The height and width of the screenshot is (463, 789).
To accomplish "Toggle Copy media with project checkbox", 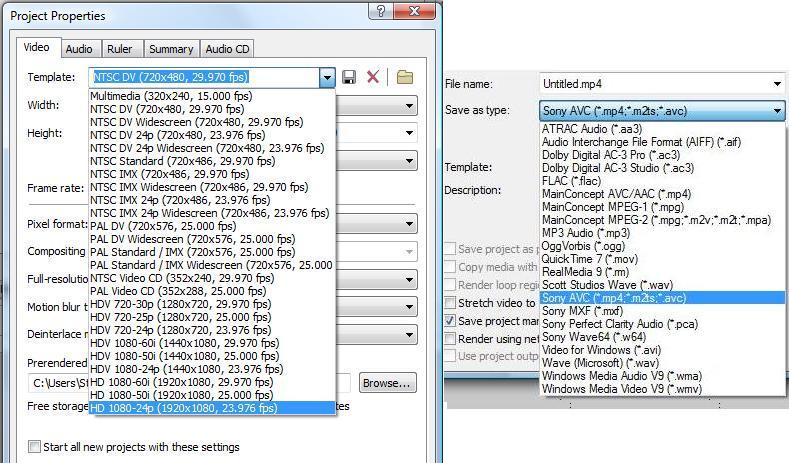I will pos(450,267).
